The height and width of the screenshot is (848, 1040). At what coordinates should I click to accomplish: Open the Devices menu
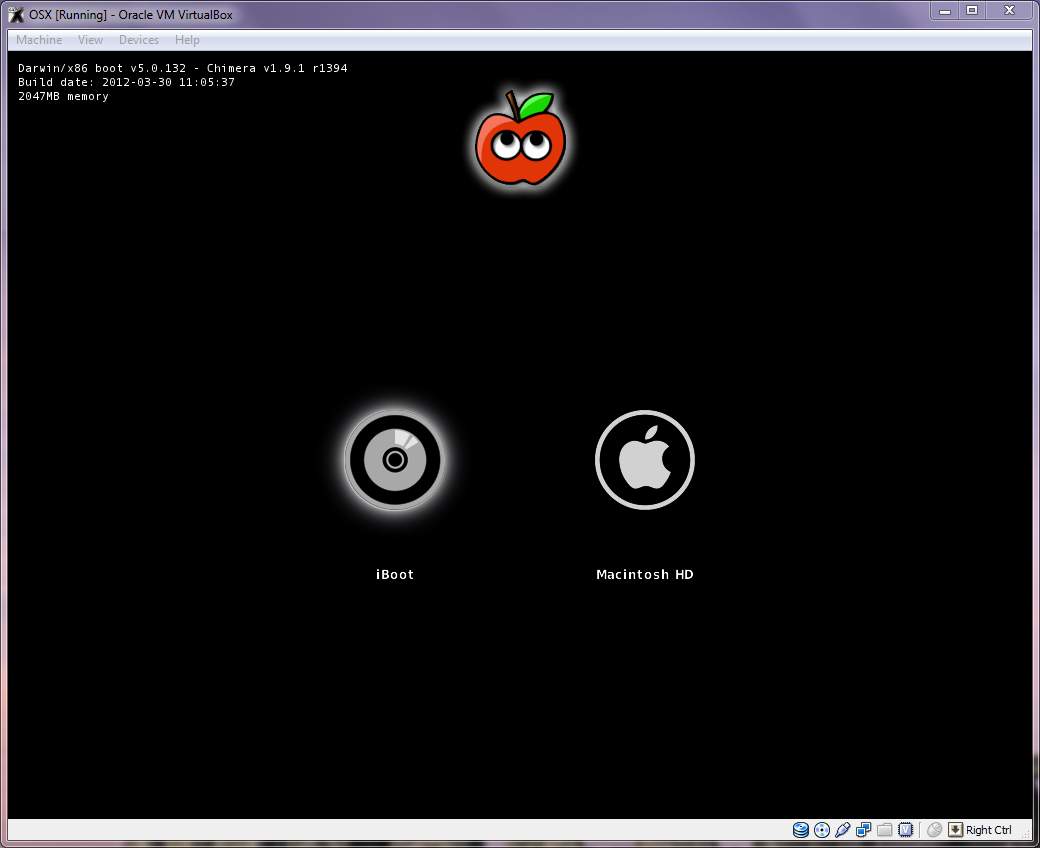(138, 40)
